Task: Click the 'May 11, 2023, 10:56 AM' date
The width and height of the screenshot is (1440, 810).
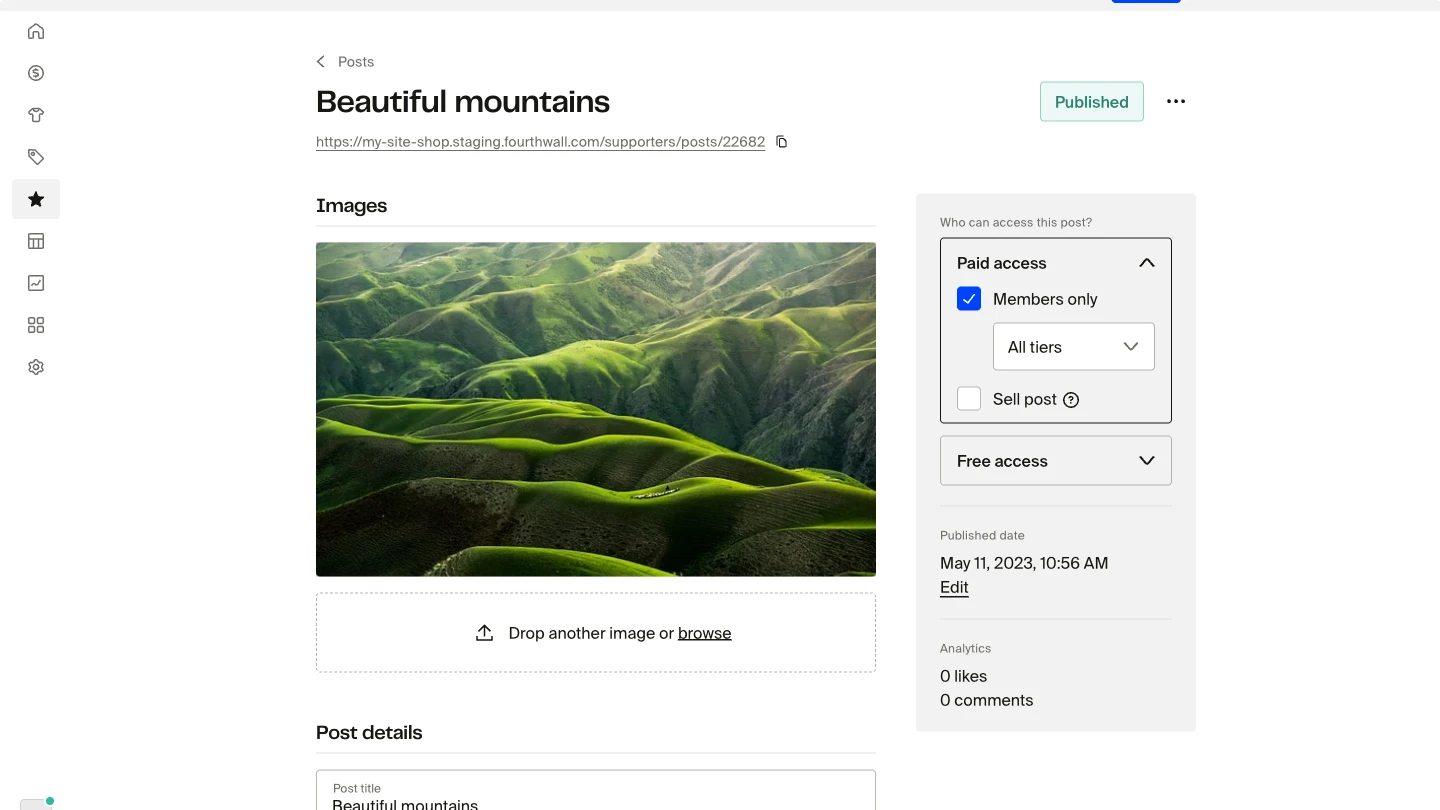Action: coord(1024,563)
